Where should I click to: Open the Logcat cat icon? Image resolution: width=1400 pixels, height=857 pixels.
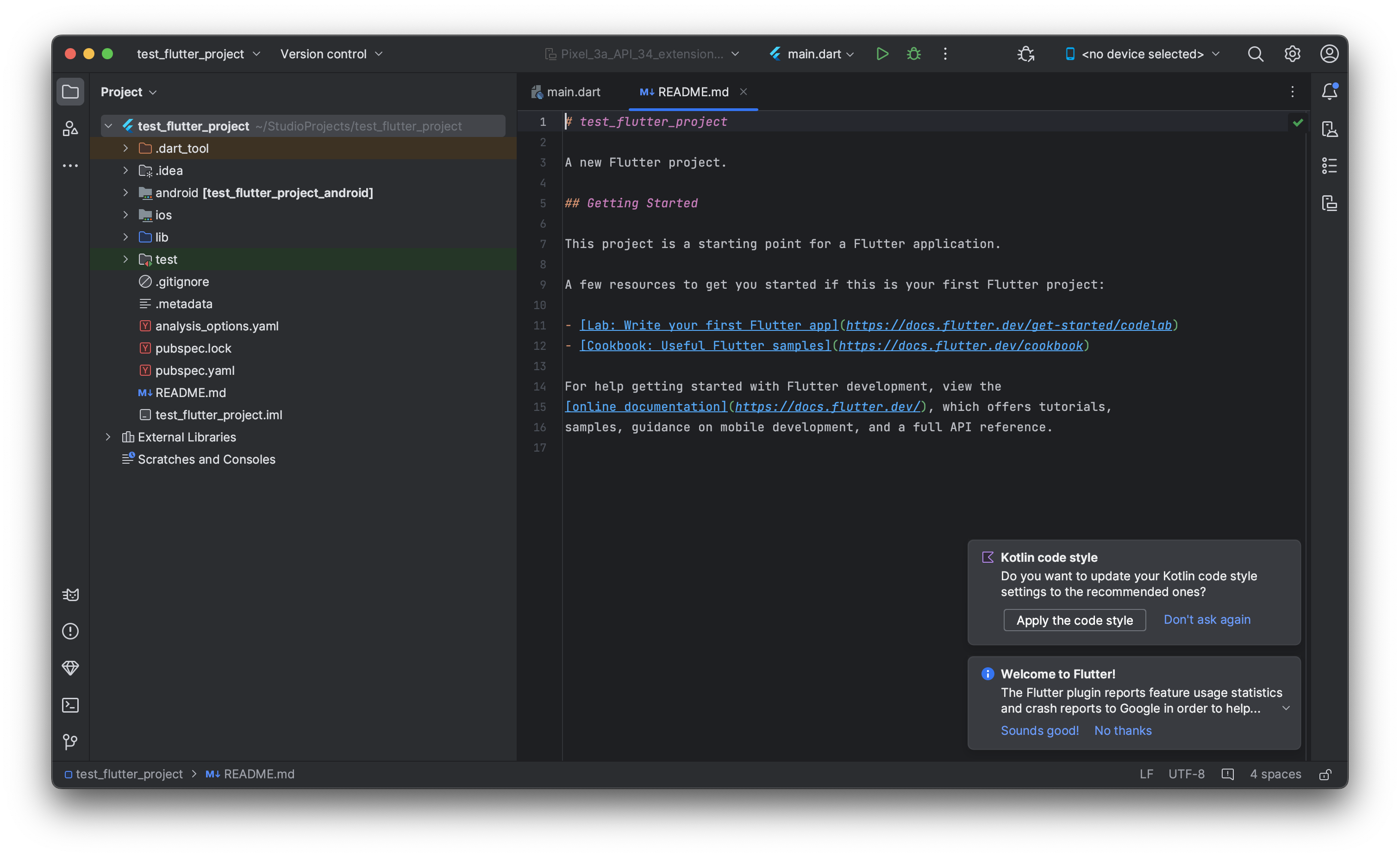tap(70, 594)
